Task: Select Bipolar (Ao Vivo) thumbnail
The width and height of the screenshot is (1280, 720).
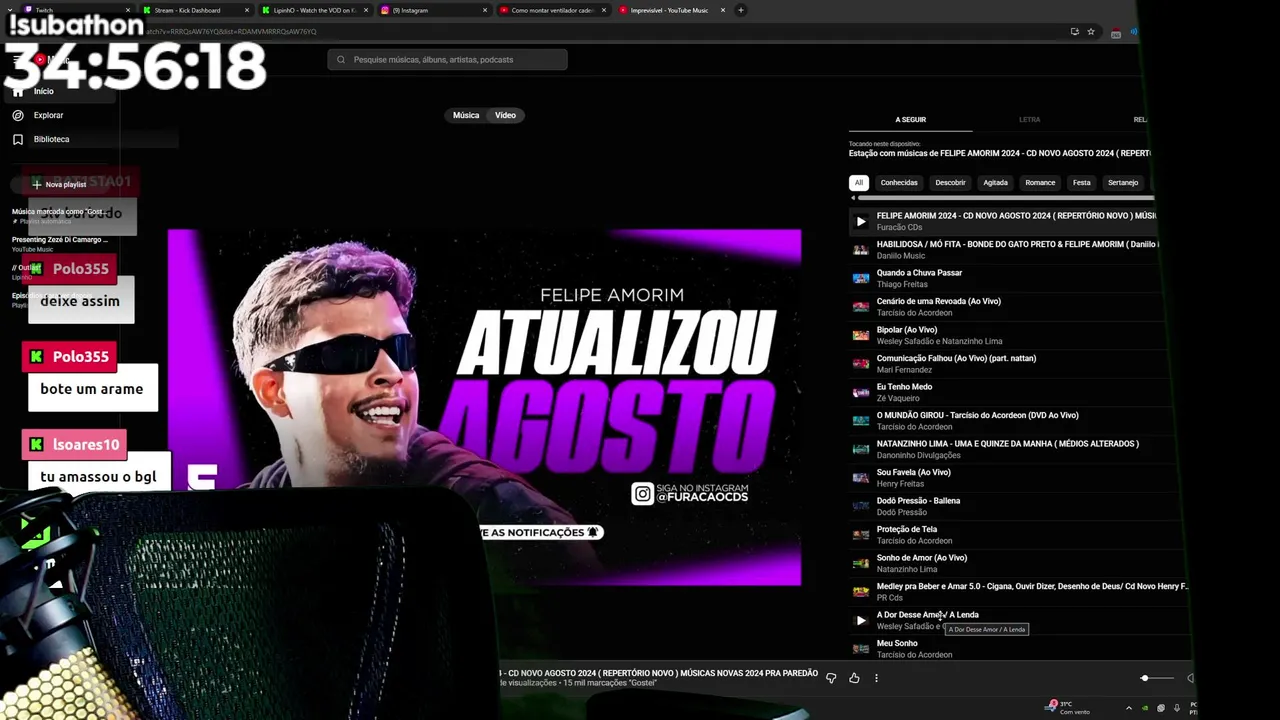Action: (860, 335)
